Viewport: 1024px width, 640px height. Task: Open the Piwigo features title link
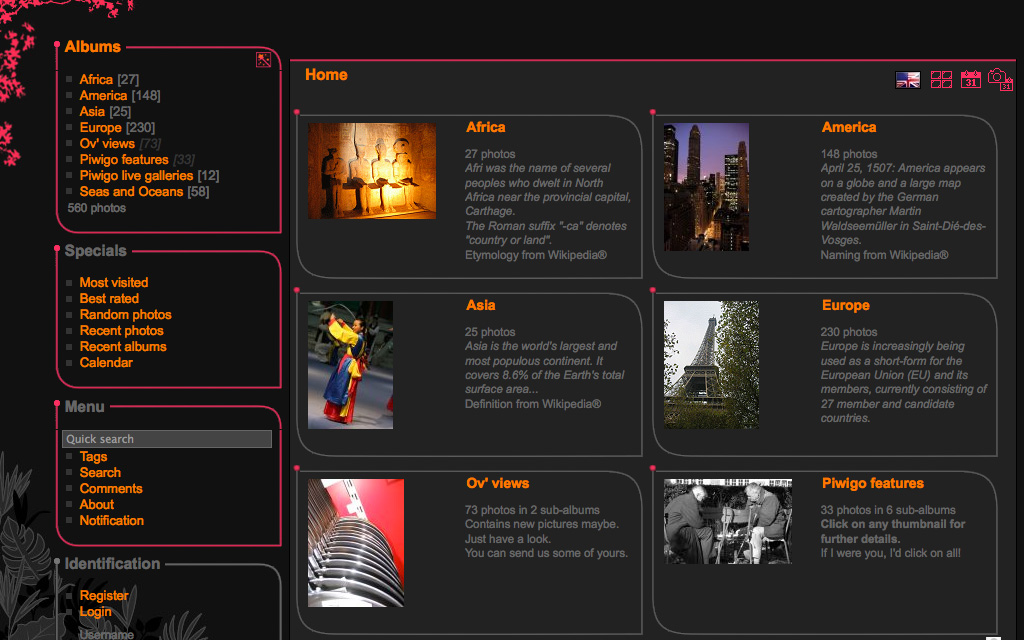coord(872,484)
